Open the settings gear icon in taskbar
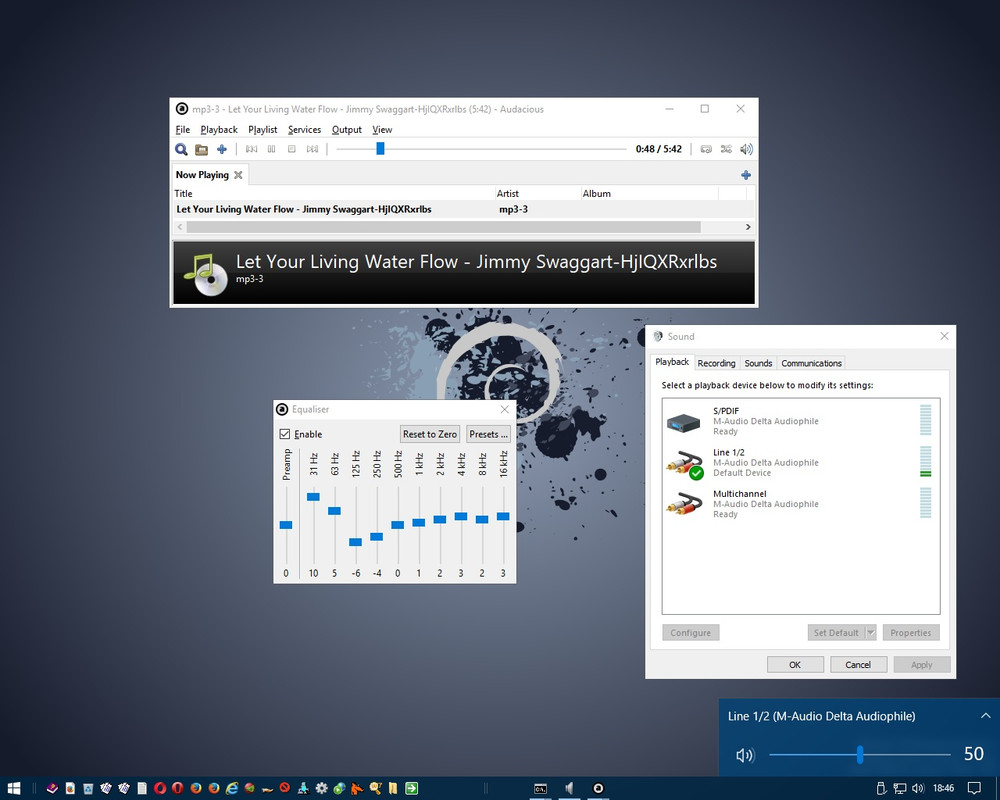Viewport: 1000px width, 800px height. tap(321, 789)
